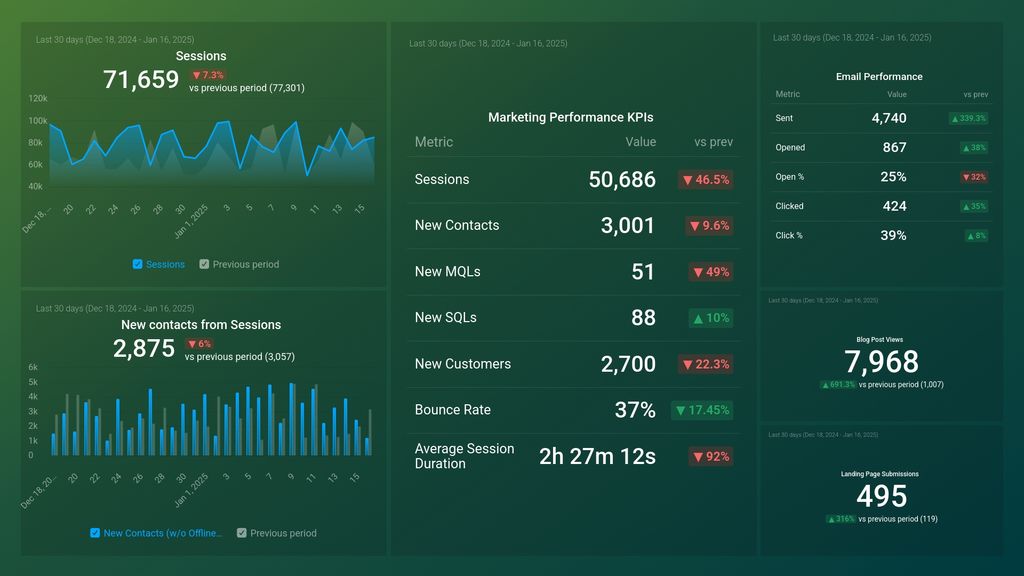Toggle Previous period checkbox in Sessions chart
The image size is (1024, 576).
click(x=204, y=264)
